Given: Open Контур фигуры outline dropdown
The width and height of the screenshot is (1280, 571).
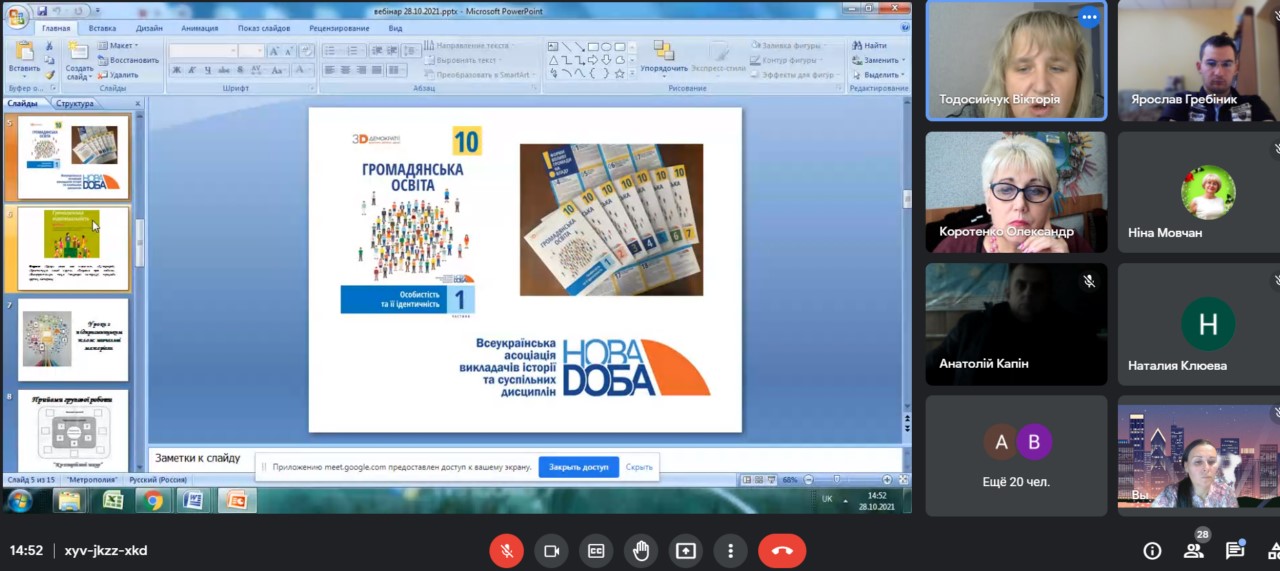Looking at the screenshot, I should pos(788,60).
